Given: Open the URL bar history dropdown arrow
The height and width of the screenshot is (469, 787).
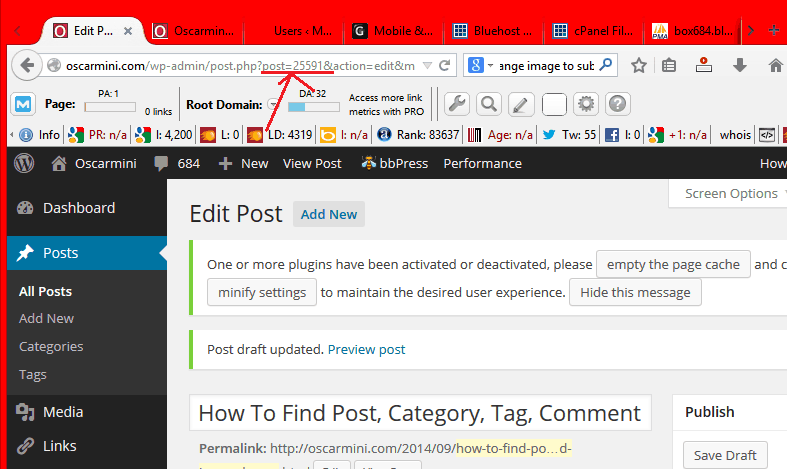Looking at the screenshot, I should click(x=427, y=66).
